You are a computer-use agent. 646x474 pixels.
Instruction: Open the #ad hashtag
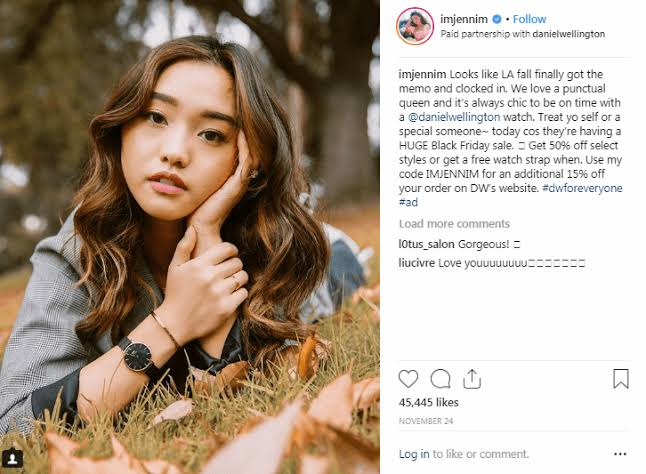(408, 201)
